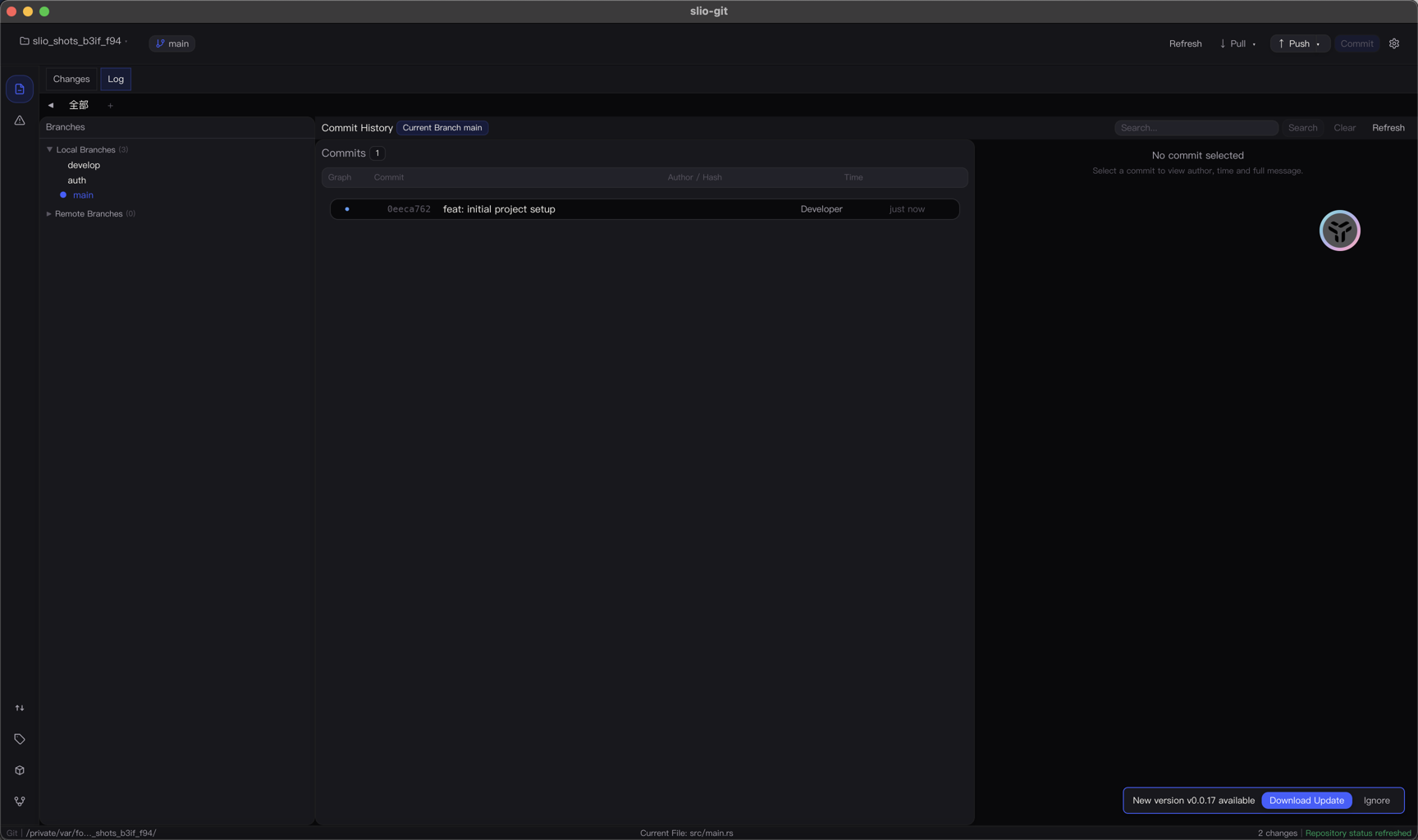
Task: Open the Push dropdown menu
Action: tap(1318, 44)
